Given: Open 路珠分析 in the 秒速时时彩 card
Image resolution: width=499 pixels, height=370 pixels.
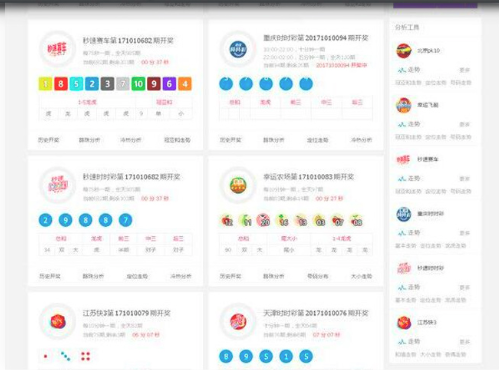Looking at the screenshot, I should [93, 276].
